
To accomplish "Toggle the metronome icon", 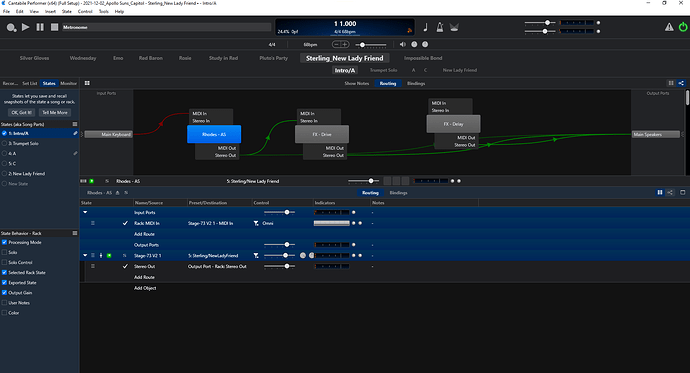I will click(x=440, y=27).
